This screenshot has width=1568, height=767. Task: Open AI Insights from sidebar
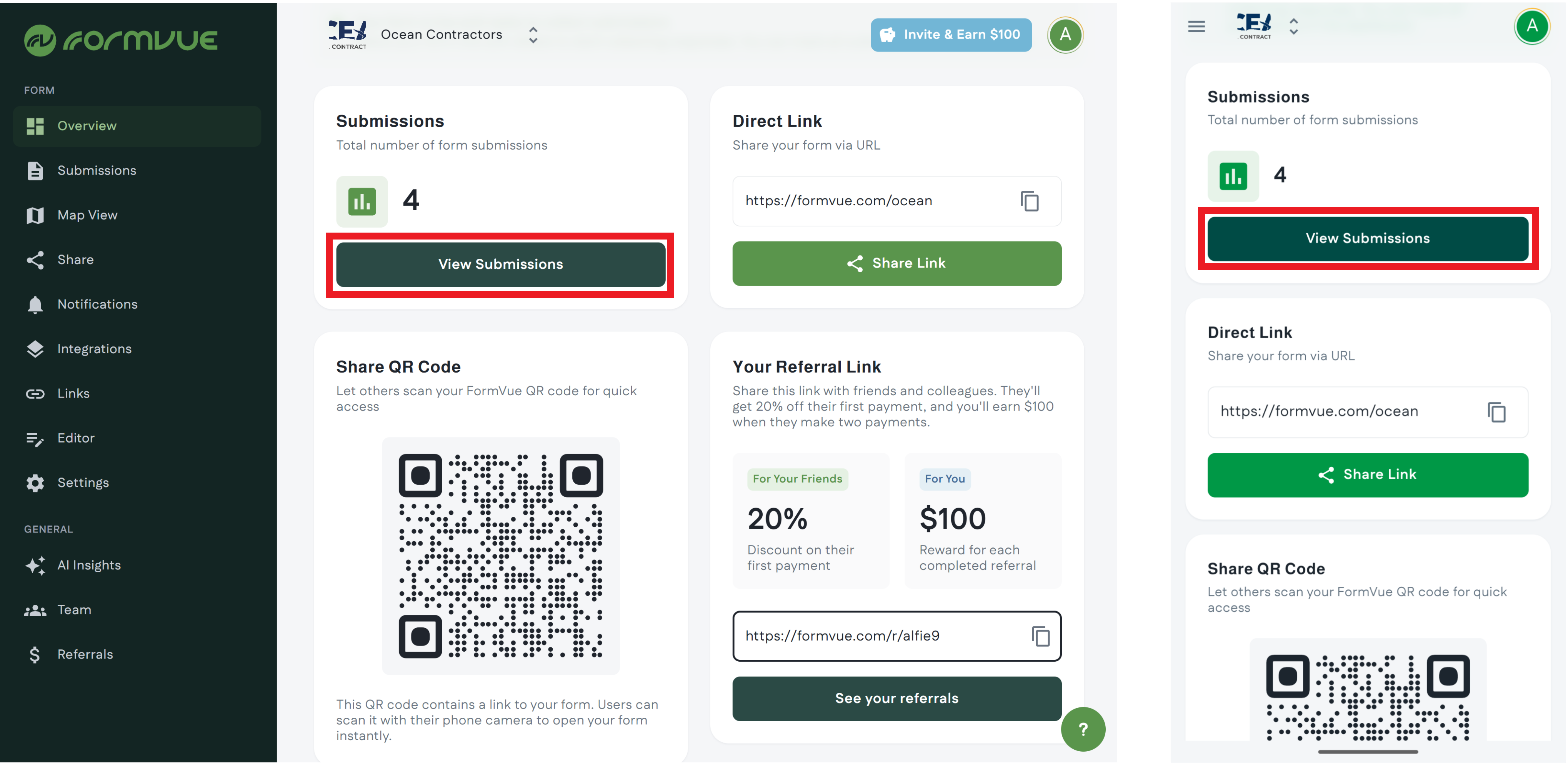(x=89, y=566)
